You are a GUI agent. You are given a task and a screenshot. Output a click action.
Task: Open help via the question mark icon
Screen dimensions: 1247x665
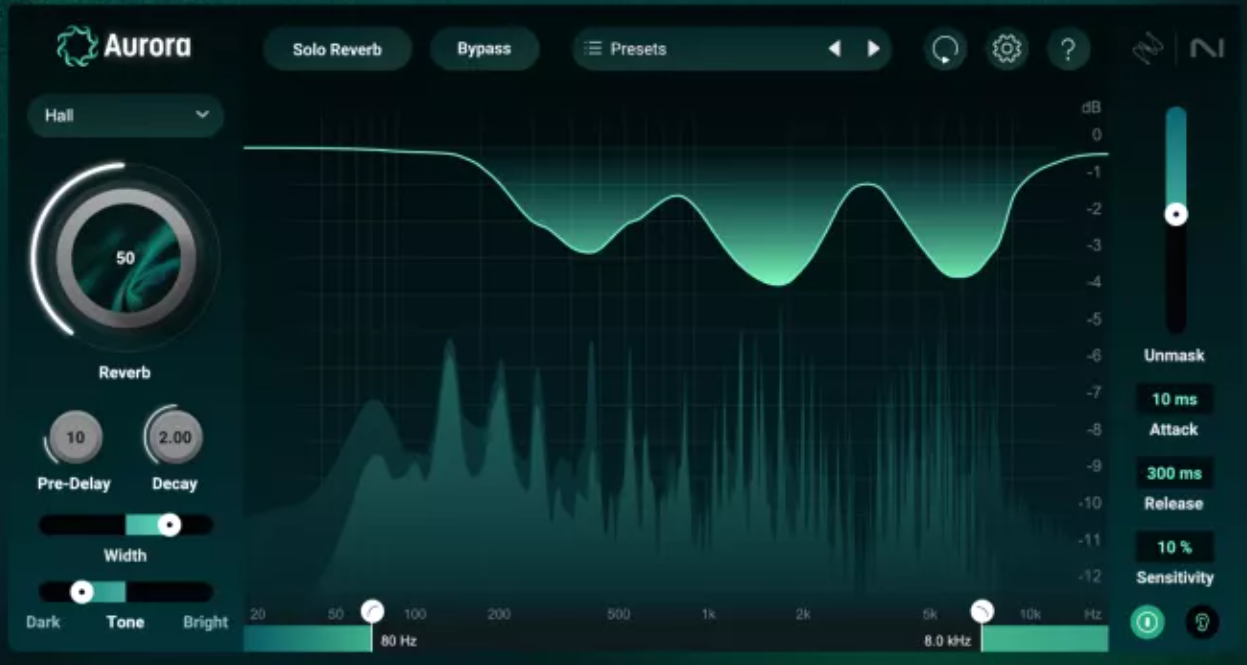click(x=1068, y=49)
